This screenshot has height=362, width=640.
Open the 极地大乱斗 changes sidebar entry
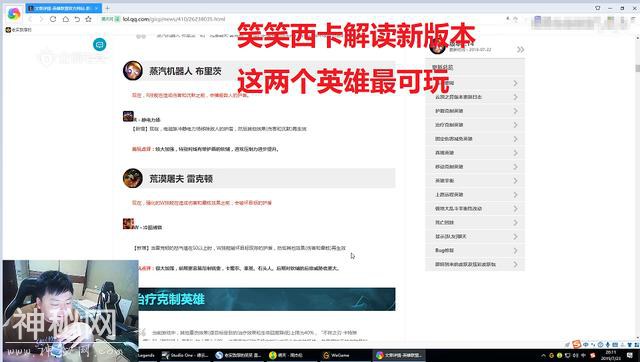pos(475,209)
